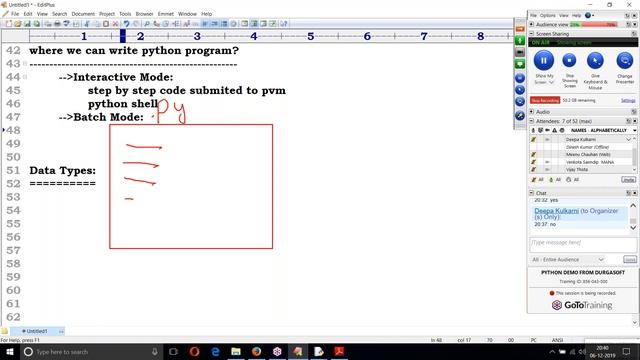Open Document menu in EditPlus
This screenshot has width=640, height=360.
(83, 14)
